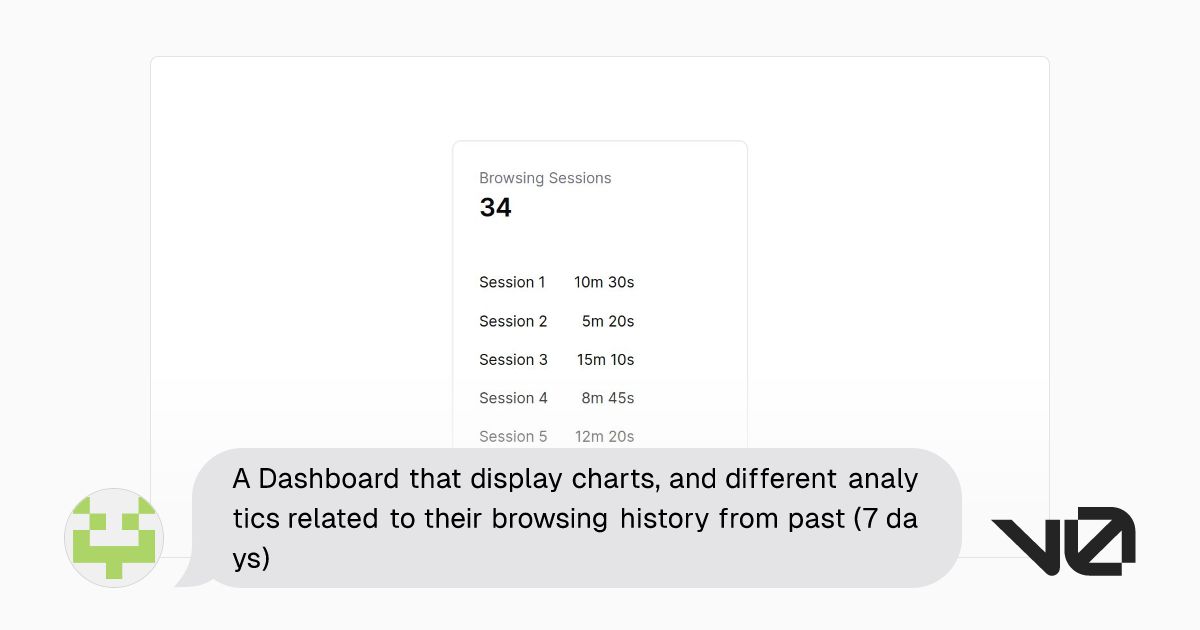Select the Session 2 label

513,321
